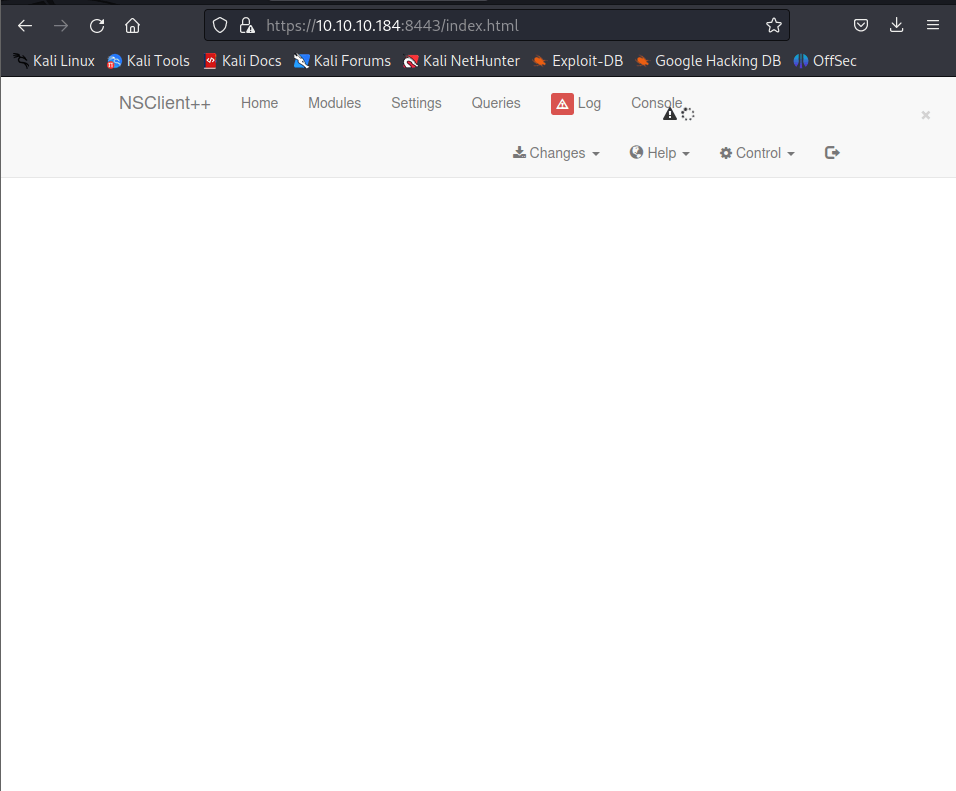Viewport: 956px width, 791px height.
Task: Open the Queries page
Action: (496, 103)
